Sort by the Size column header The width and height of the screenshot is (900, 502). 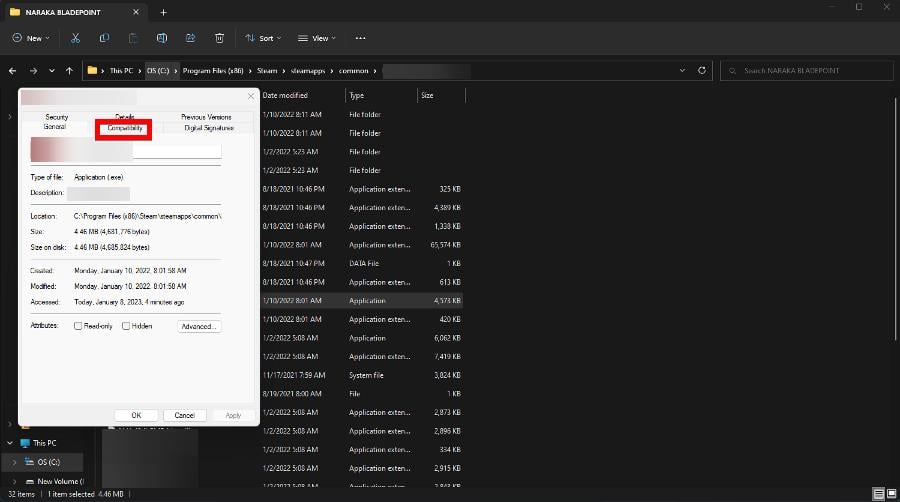(428, 95)
